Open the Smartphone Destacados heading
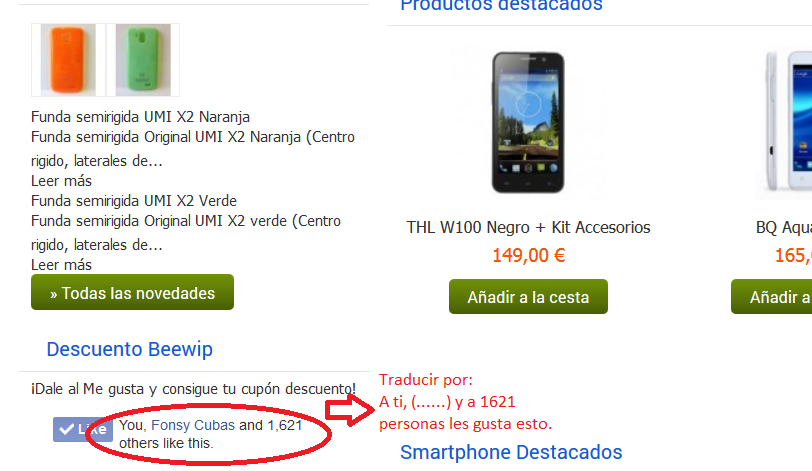 tap(511, 452)
